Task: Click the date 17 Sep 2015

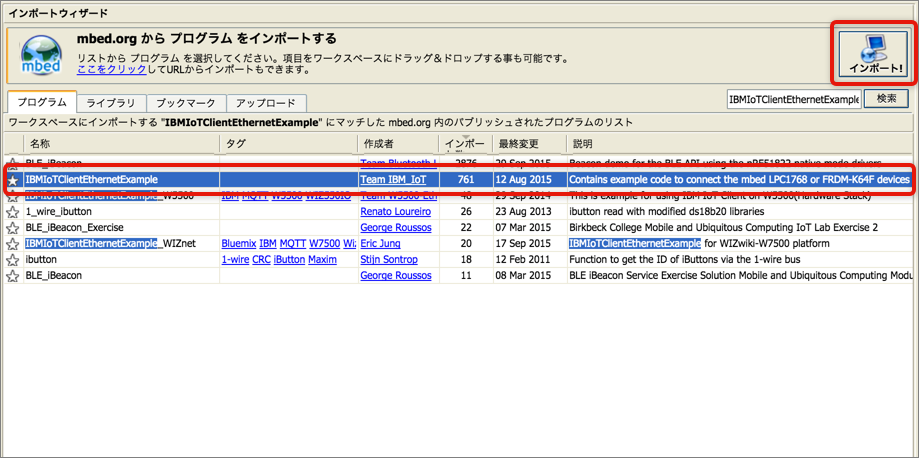Action: coord(524,243)
